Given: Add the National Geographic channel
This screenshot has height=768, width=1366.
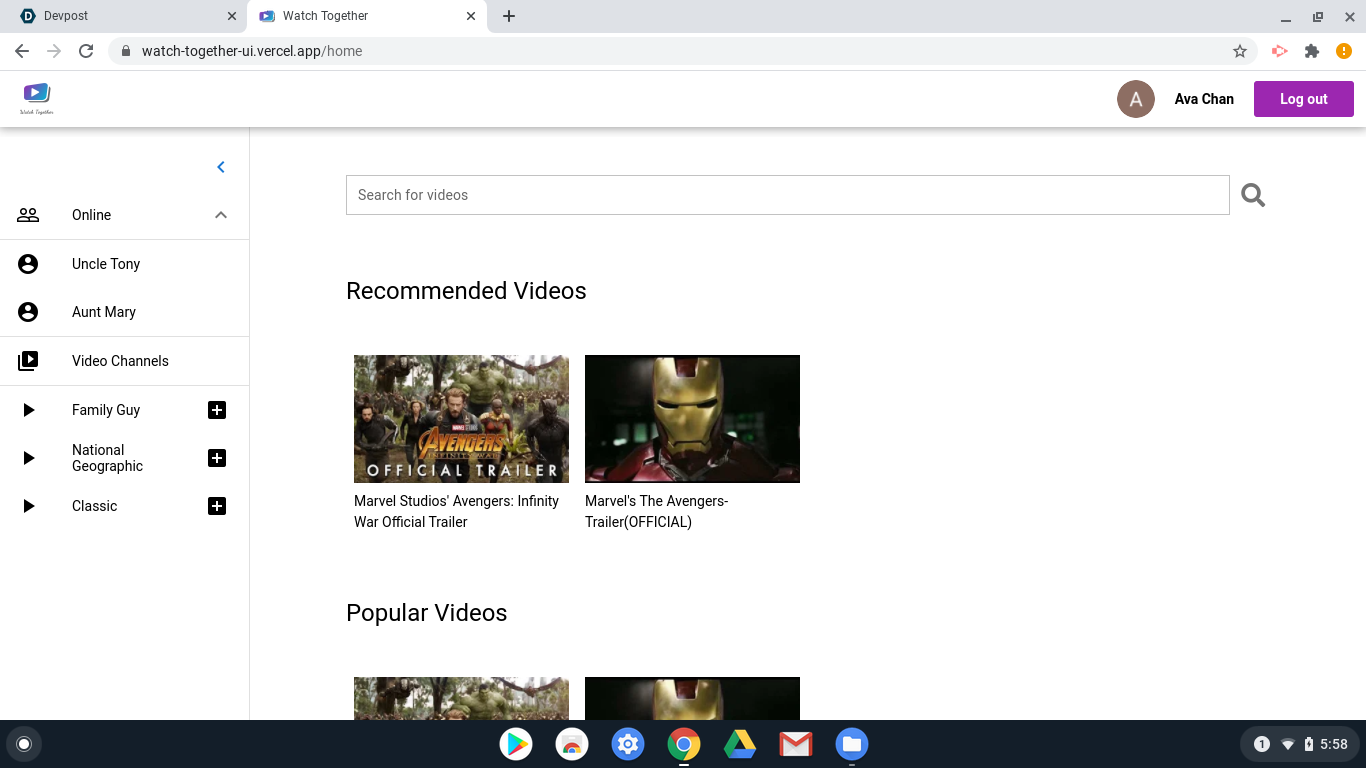Looking at the screenshot, I should 217,458.
